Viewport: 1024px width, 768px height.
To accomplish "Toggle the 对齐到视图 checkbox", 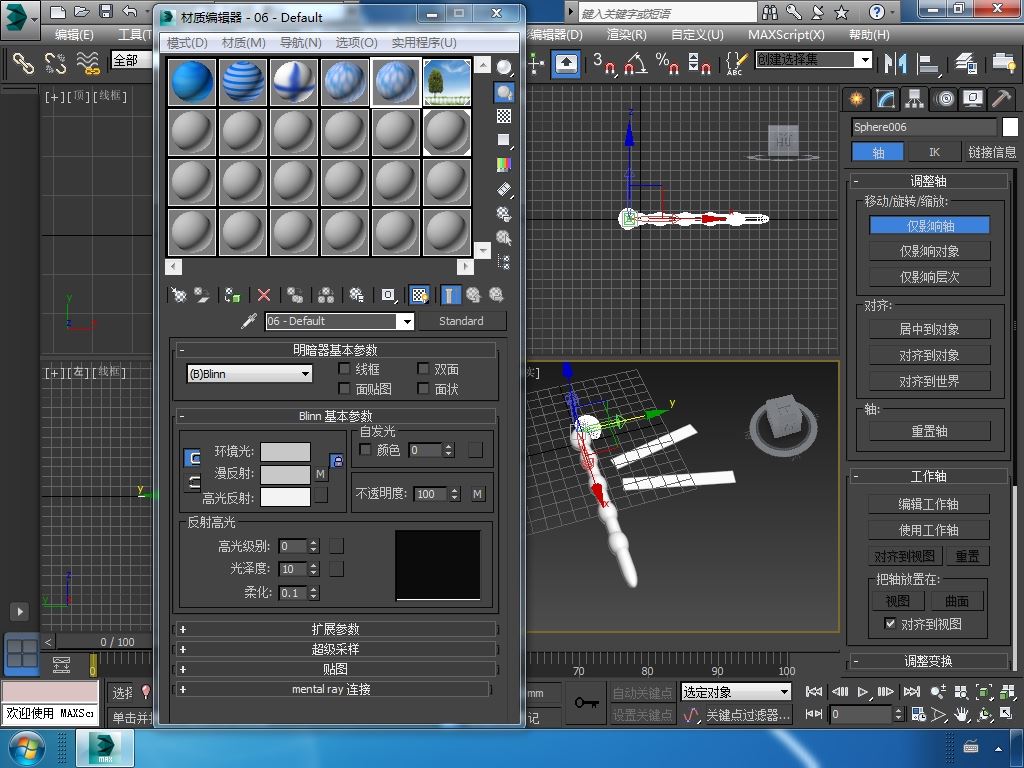I will [890, 624].
